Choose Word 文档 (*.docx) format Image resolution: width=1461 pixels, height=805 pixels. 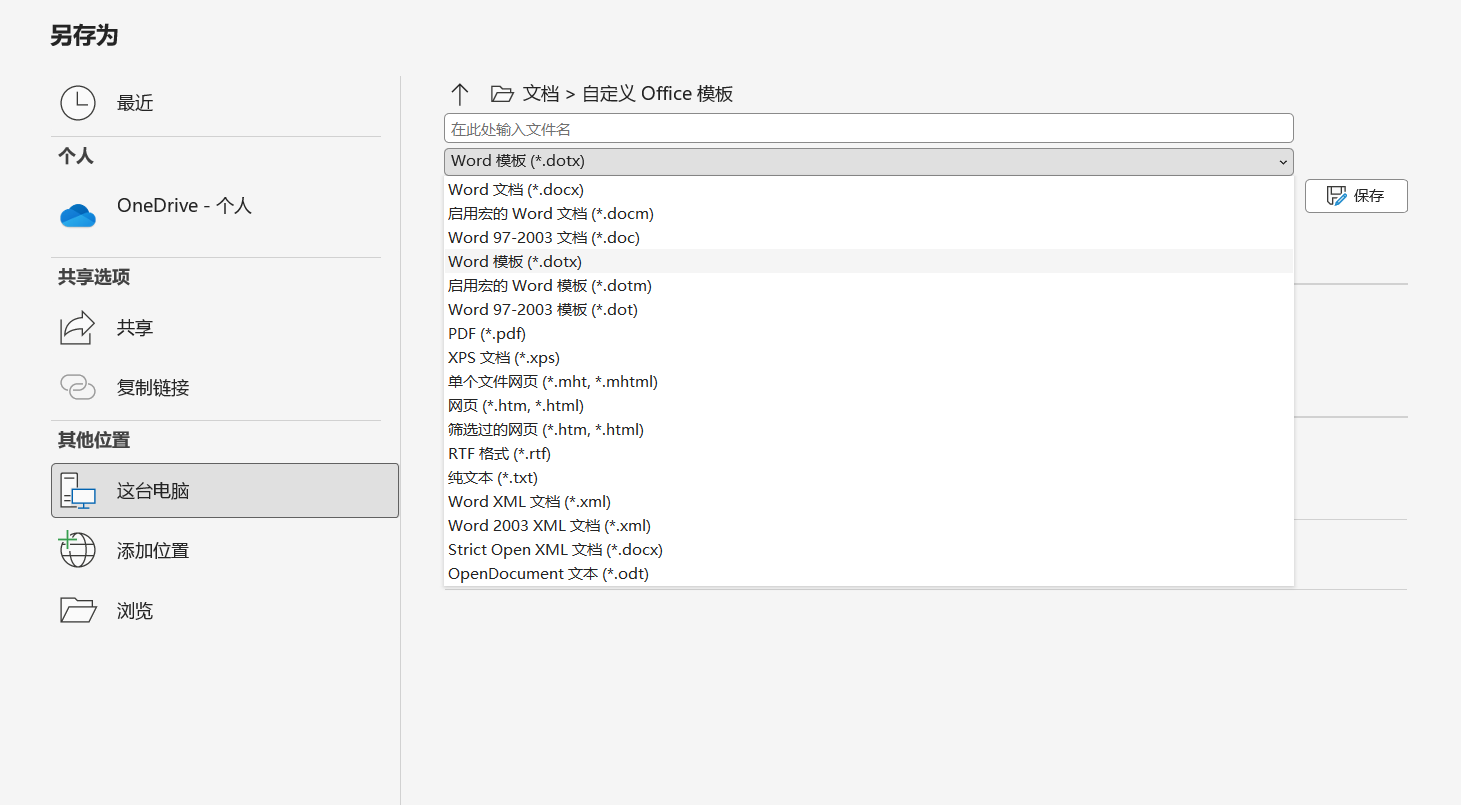pos(516,189)
